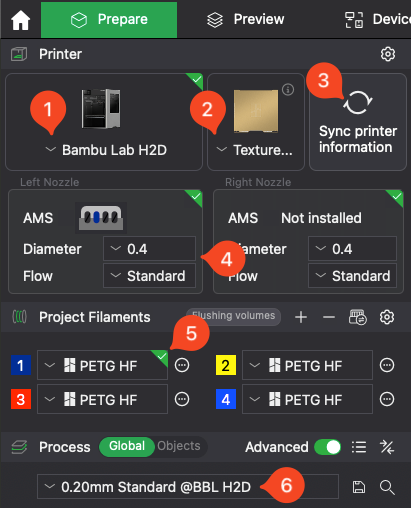Click the Printer section icon
The image size is (411, 508).
19,54
